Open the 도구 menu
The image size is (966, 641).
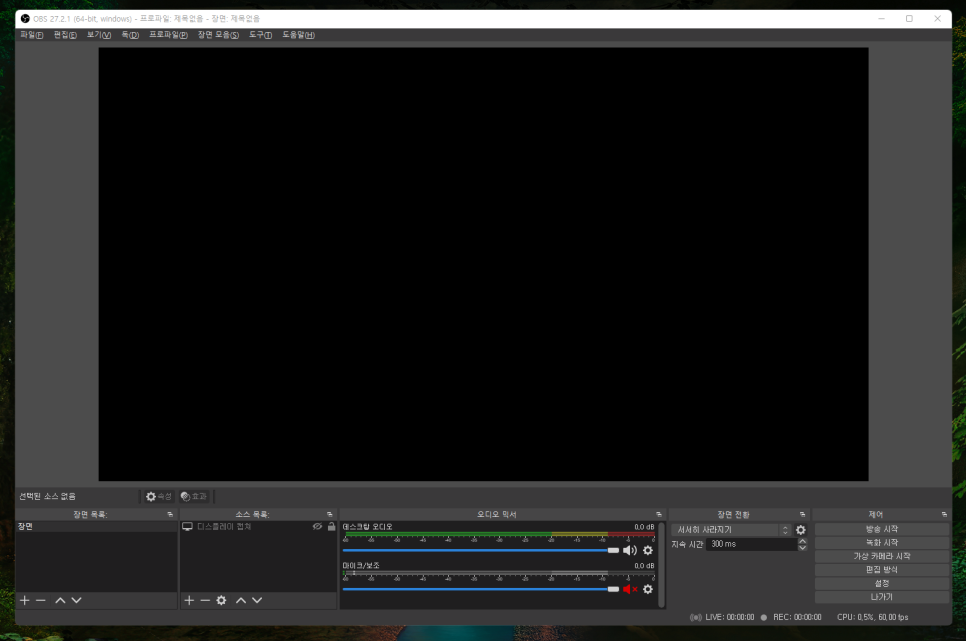point(261,35)
